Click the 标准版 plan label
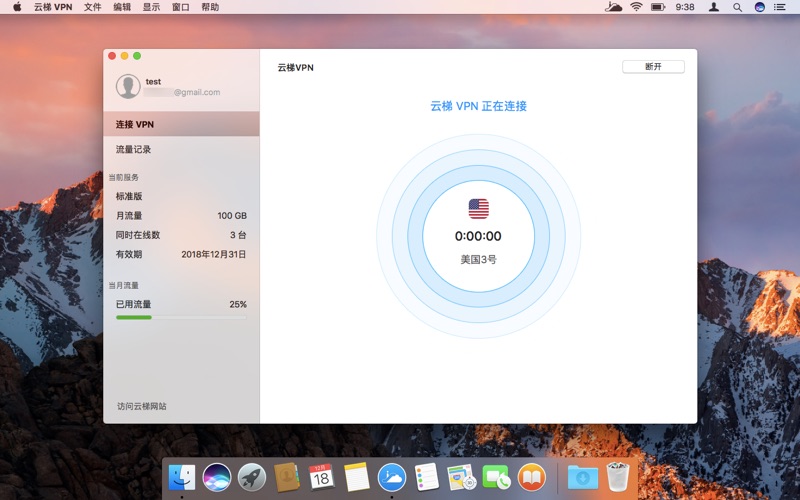 click(129, 196)
